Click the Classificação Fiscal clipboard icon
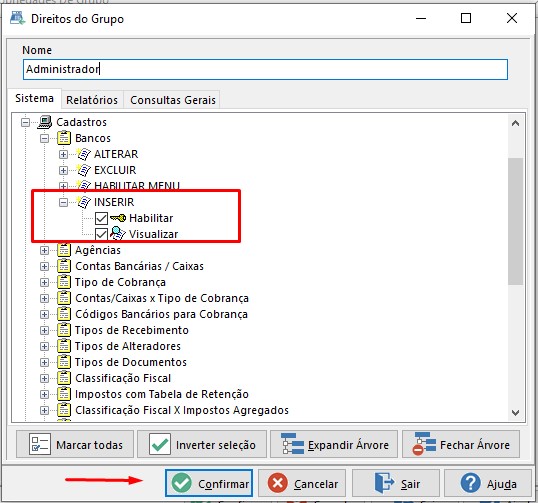Viewport: 538px width, 503px height. 64,378
